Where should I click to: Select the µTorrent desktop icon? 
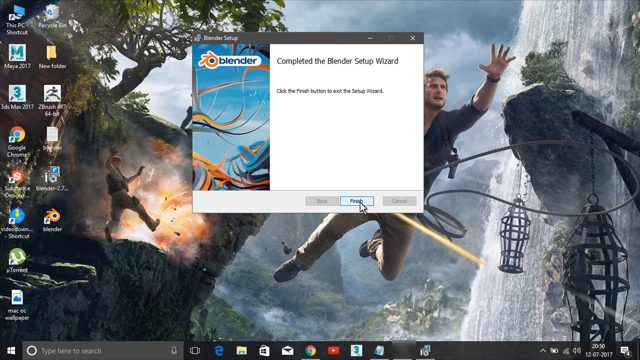(x=17, y=260)
